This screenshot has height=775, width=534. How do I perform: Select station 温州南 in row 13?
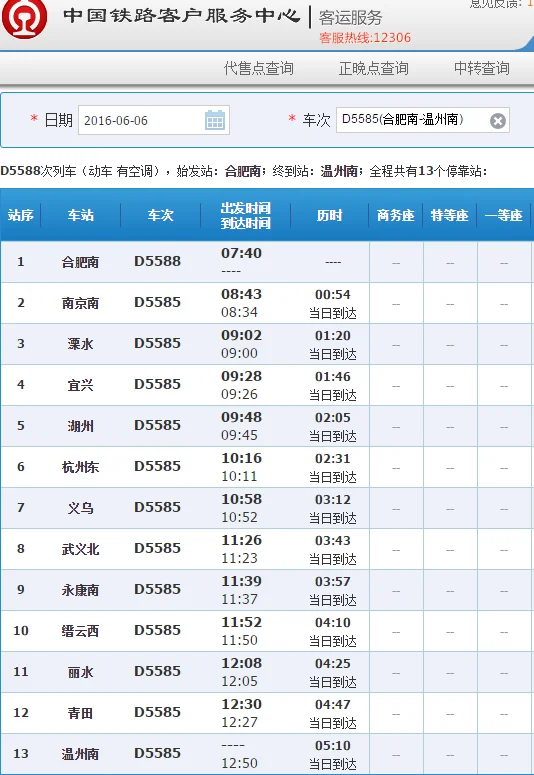pyautogui.click(x=80, y=754)
